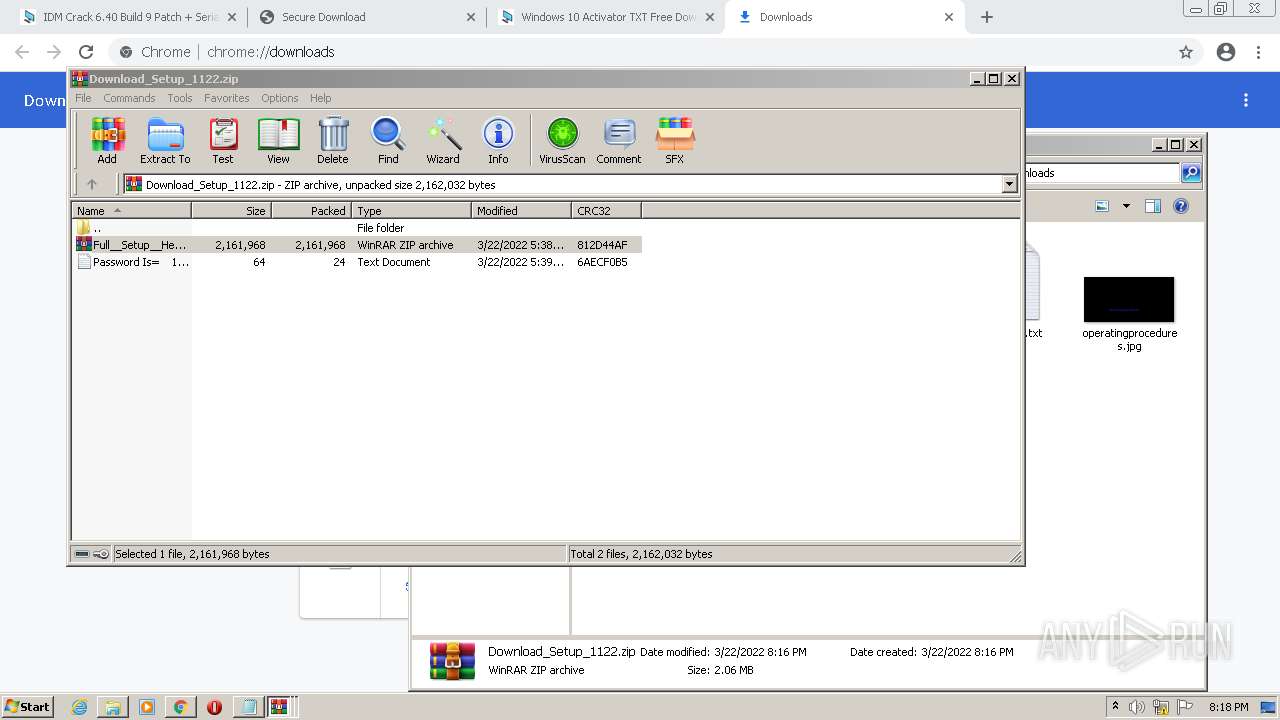
Task: Select the Full__Setup__He... zip file
Action: [357, 245]
